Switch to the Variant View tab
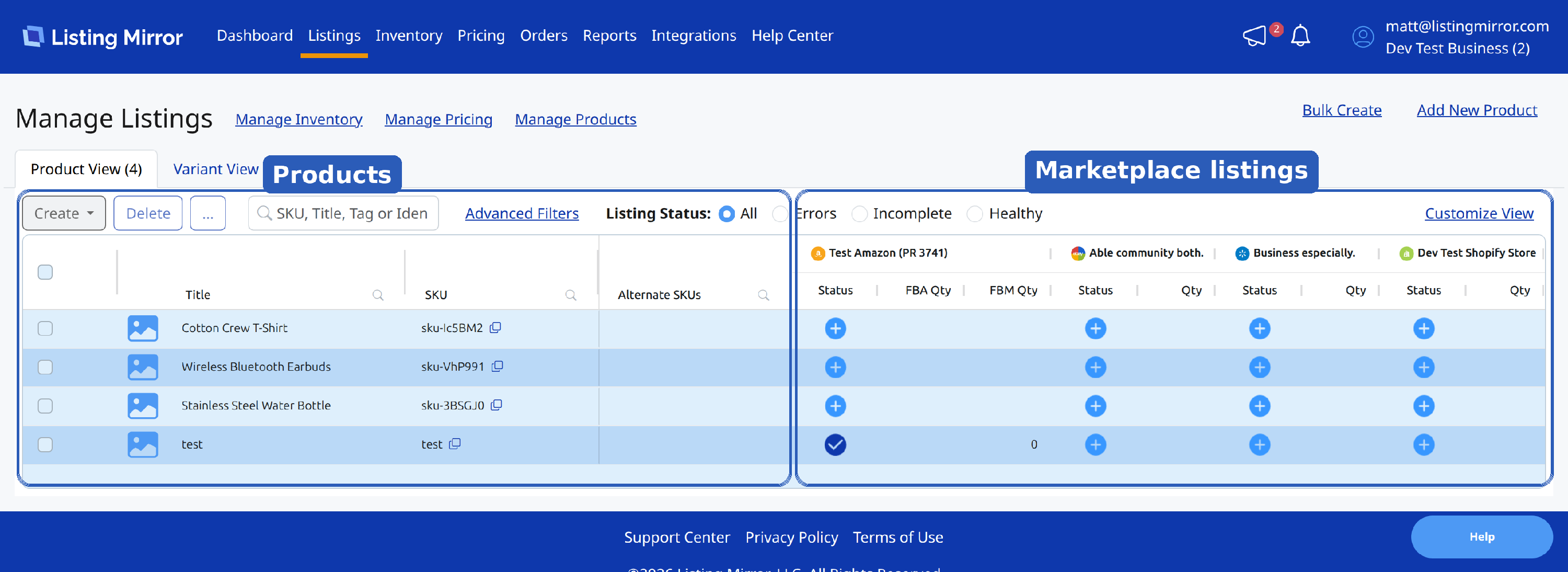The image size is (1568, 572). (x=216, y=169)
